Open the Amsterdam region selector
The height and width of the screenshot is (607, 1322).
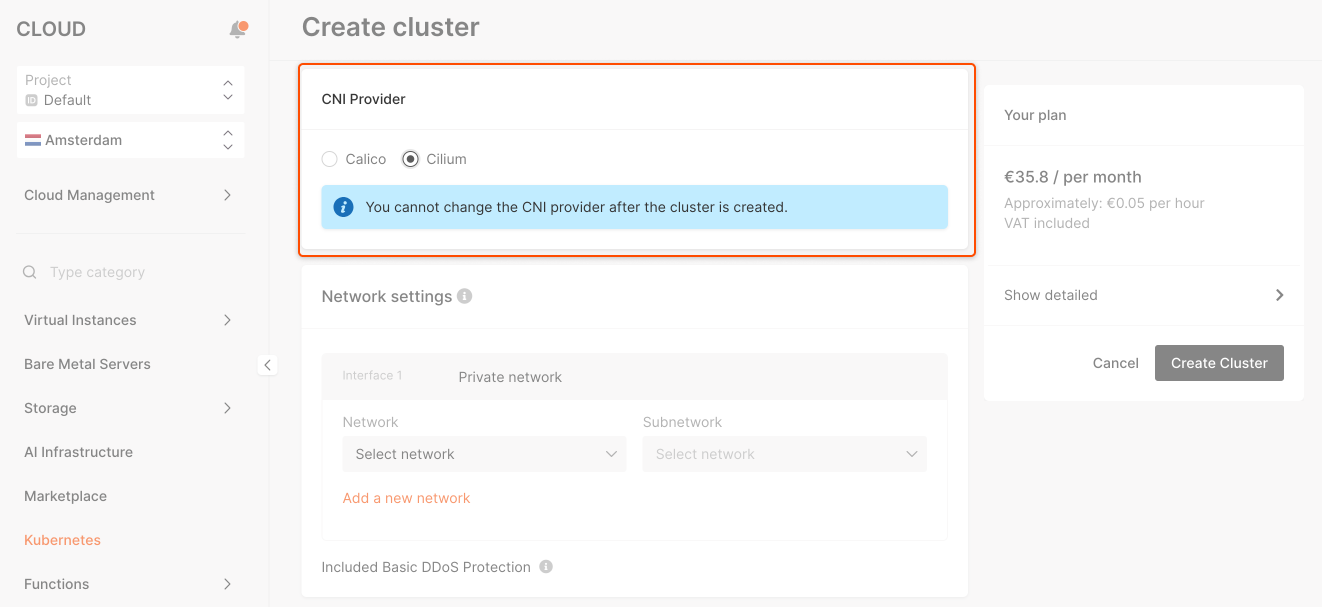[x=130, y=140]
